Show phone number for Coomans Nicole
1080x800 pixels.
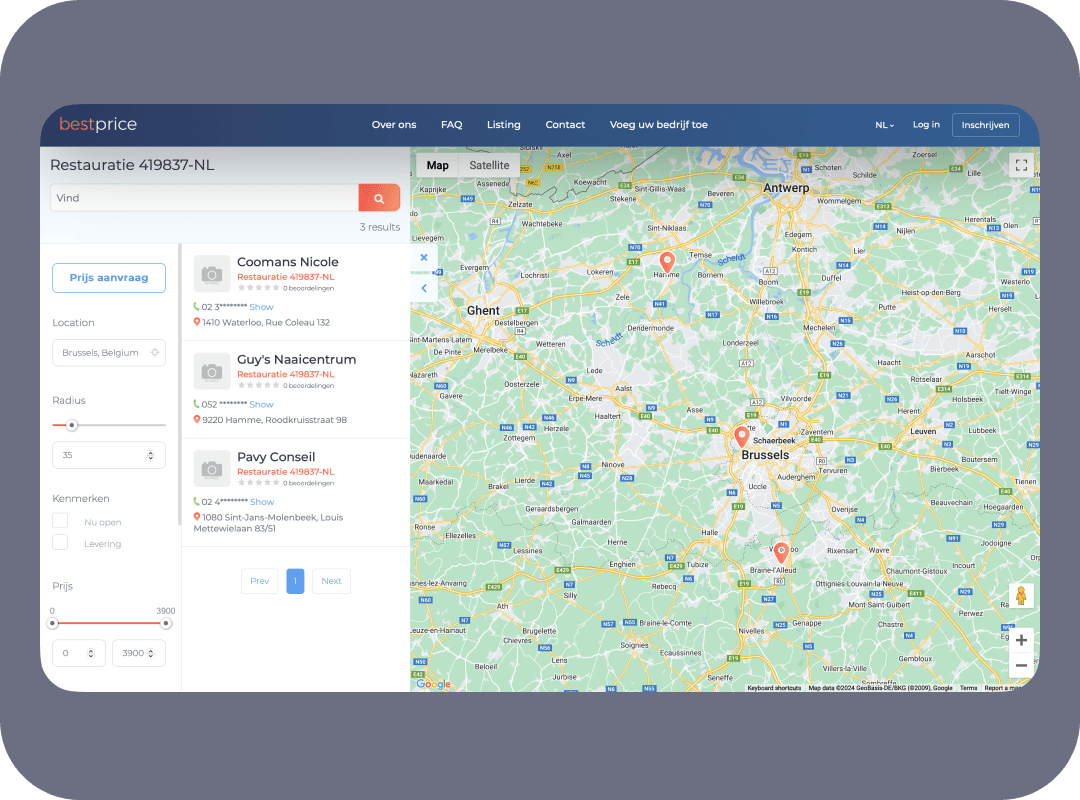point(261,307)
